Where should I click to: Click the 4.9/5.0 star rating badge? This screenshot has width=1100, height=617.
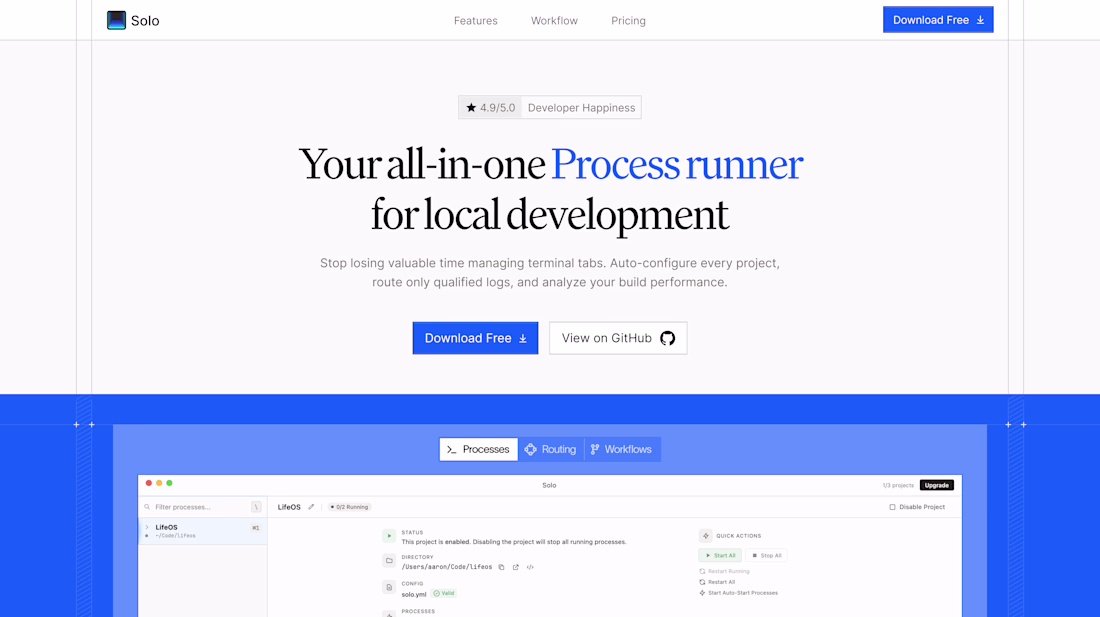(490, 107)
